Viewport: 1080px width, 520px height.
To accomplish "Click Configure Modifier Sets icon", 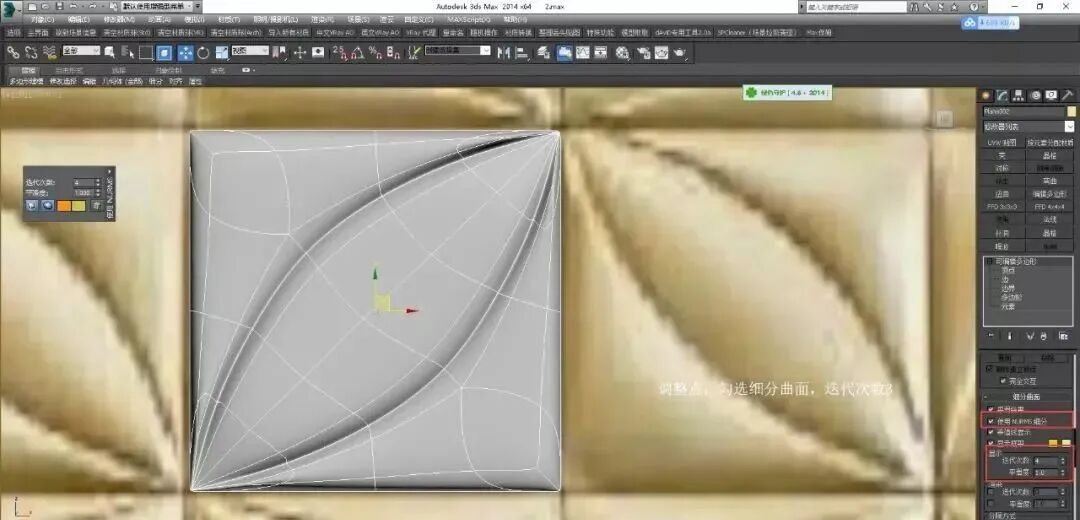I will (1063, 336).
